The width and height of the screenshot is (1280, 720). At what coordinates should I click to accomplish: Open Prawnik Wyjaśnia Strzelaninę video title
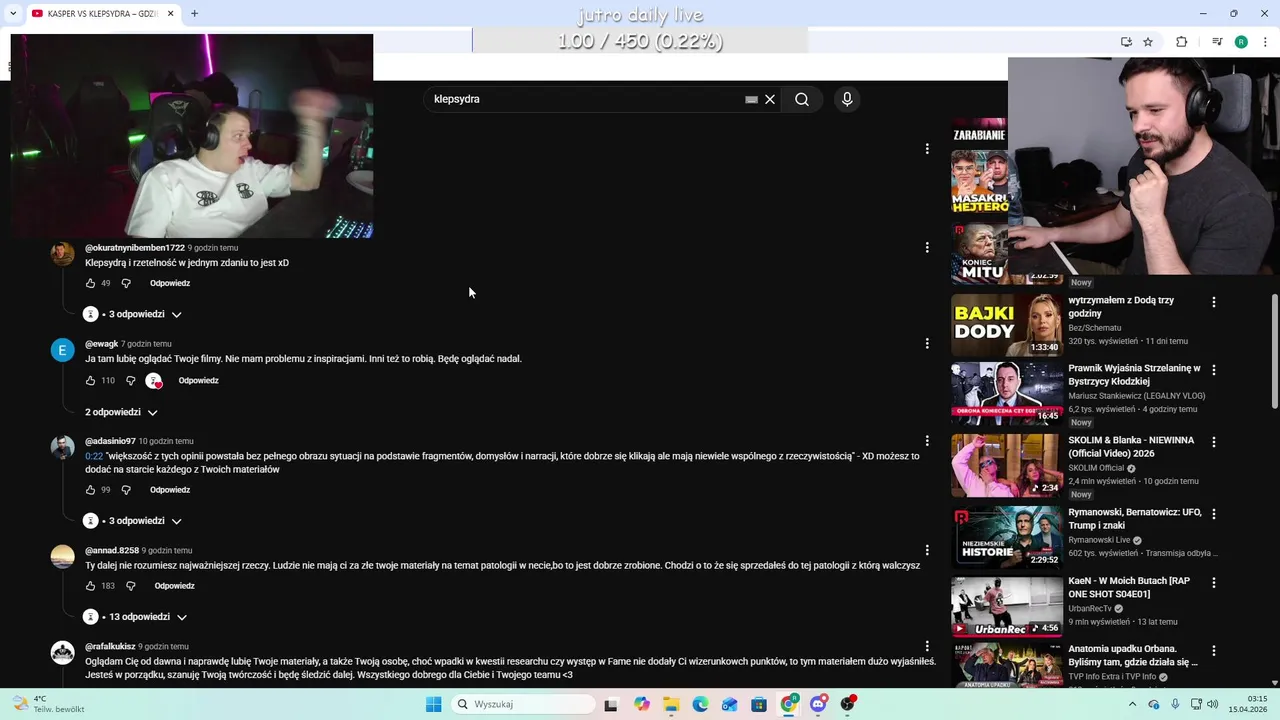(1134, 375)
